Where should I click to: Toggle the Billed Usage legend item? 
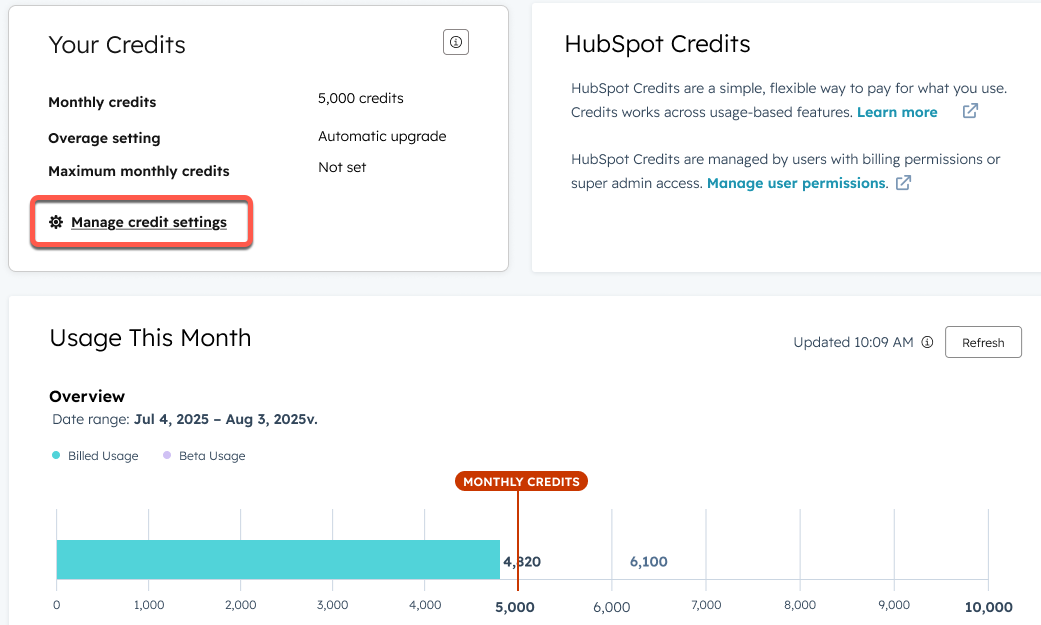95,456
